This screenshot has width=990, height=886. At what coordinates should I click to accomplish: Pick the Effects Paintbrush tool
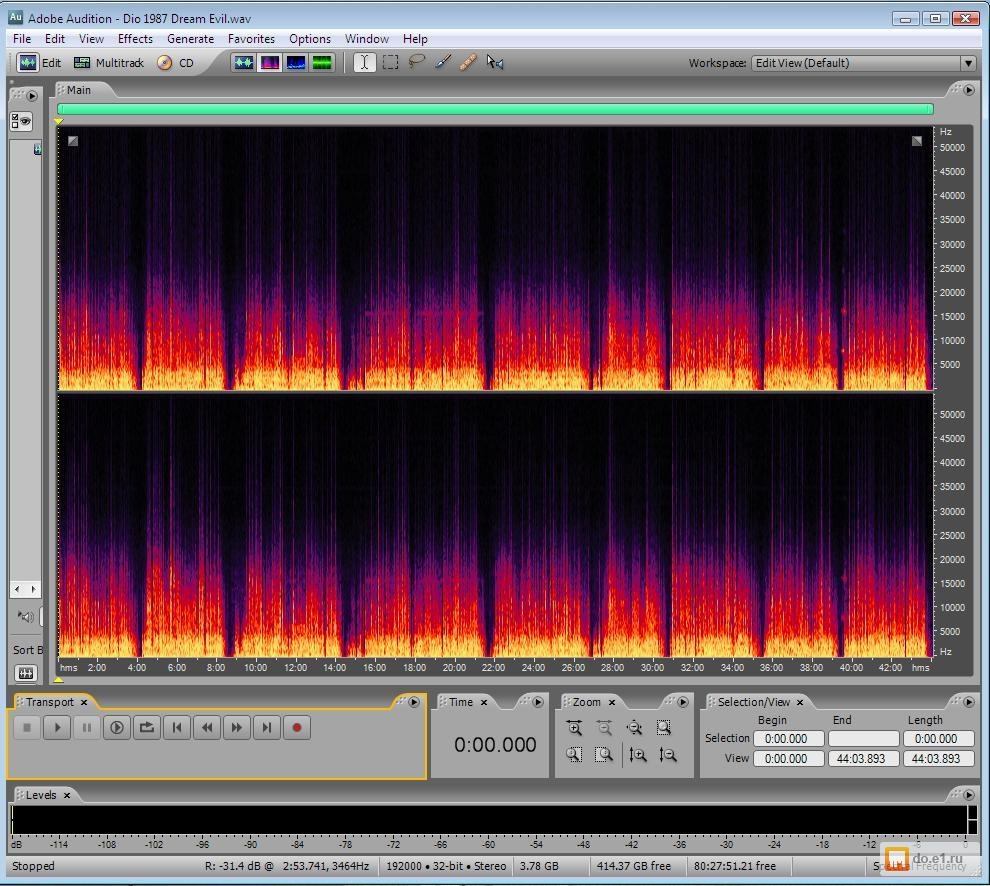tap(442, 63)
